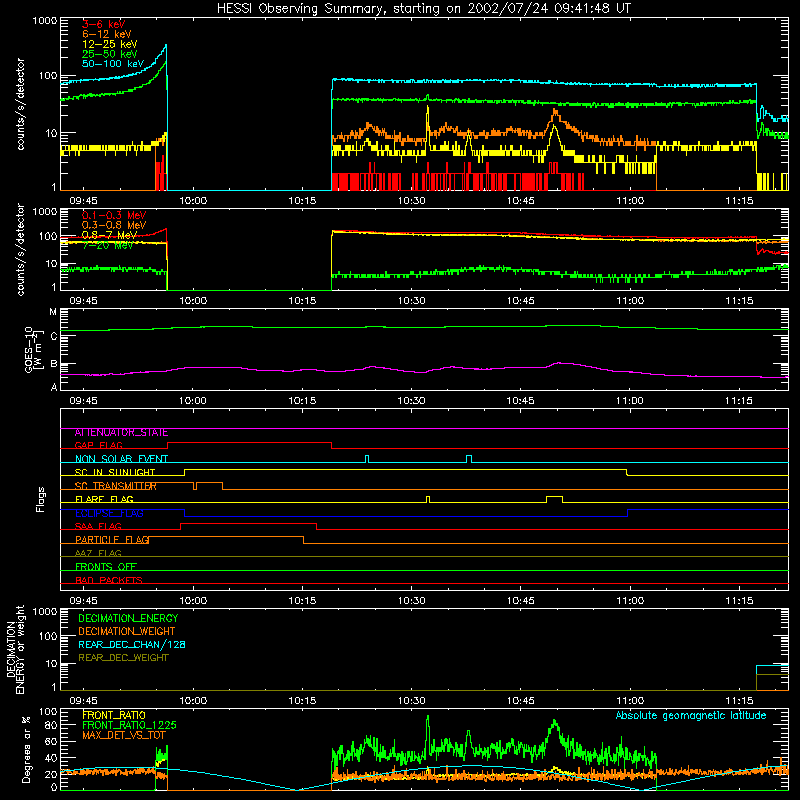Screen dimensions: 800x800
Task: Select the 0.3-0.8 MeV legend label
Action: click(x=114, y=225)
